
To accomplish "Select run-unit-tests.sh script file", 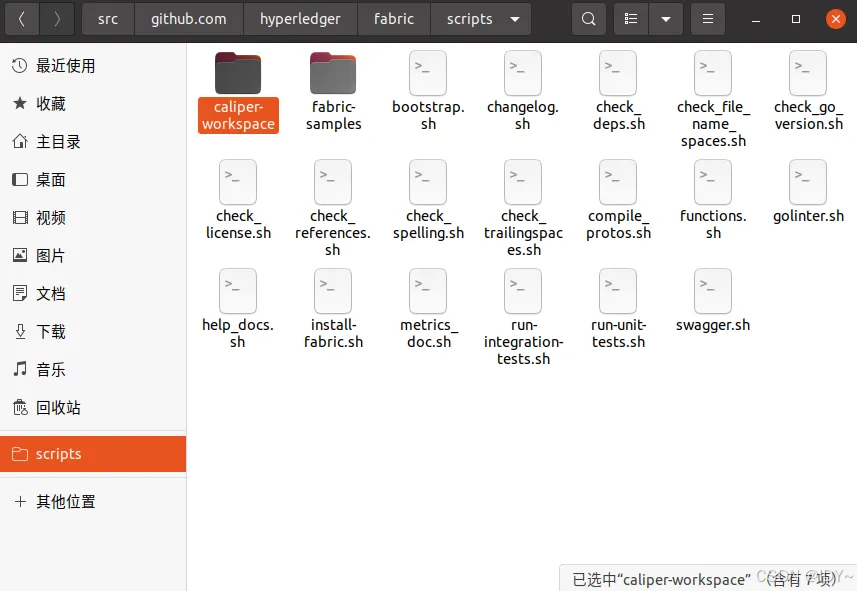I will (618, 292).
